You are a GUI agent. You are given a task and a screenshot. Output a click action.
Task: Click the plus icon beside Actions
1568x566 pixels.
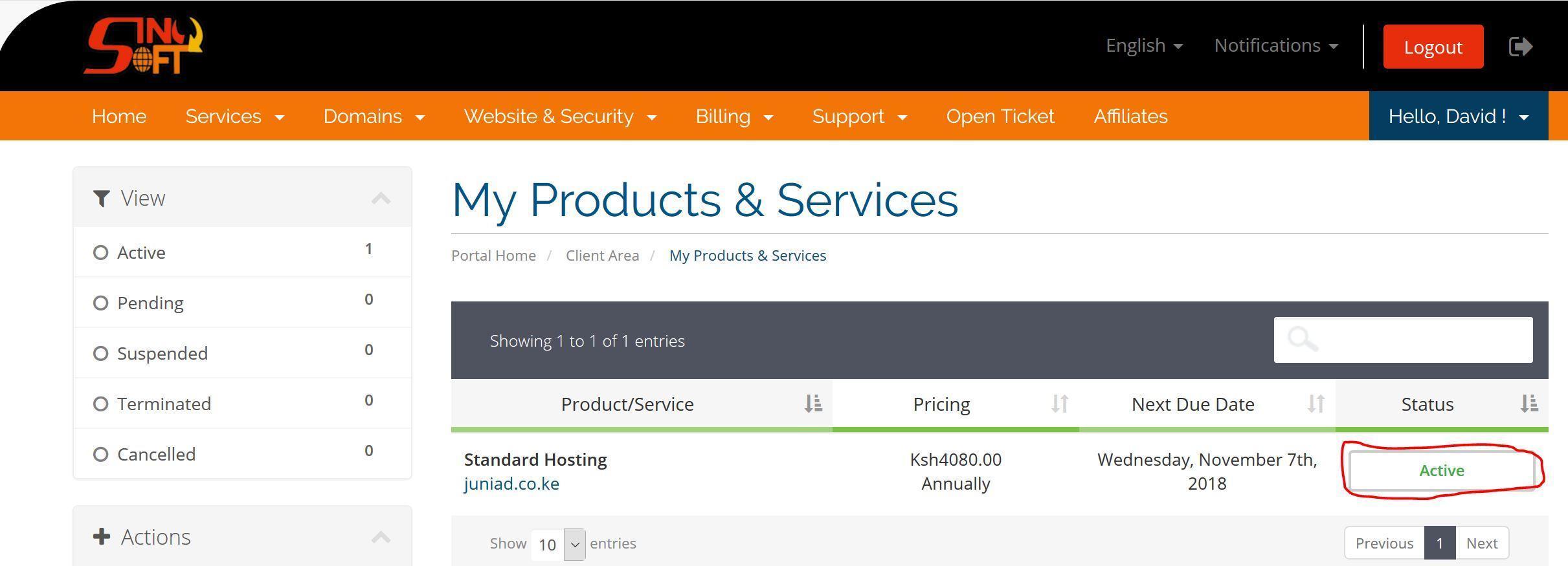102,537
